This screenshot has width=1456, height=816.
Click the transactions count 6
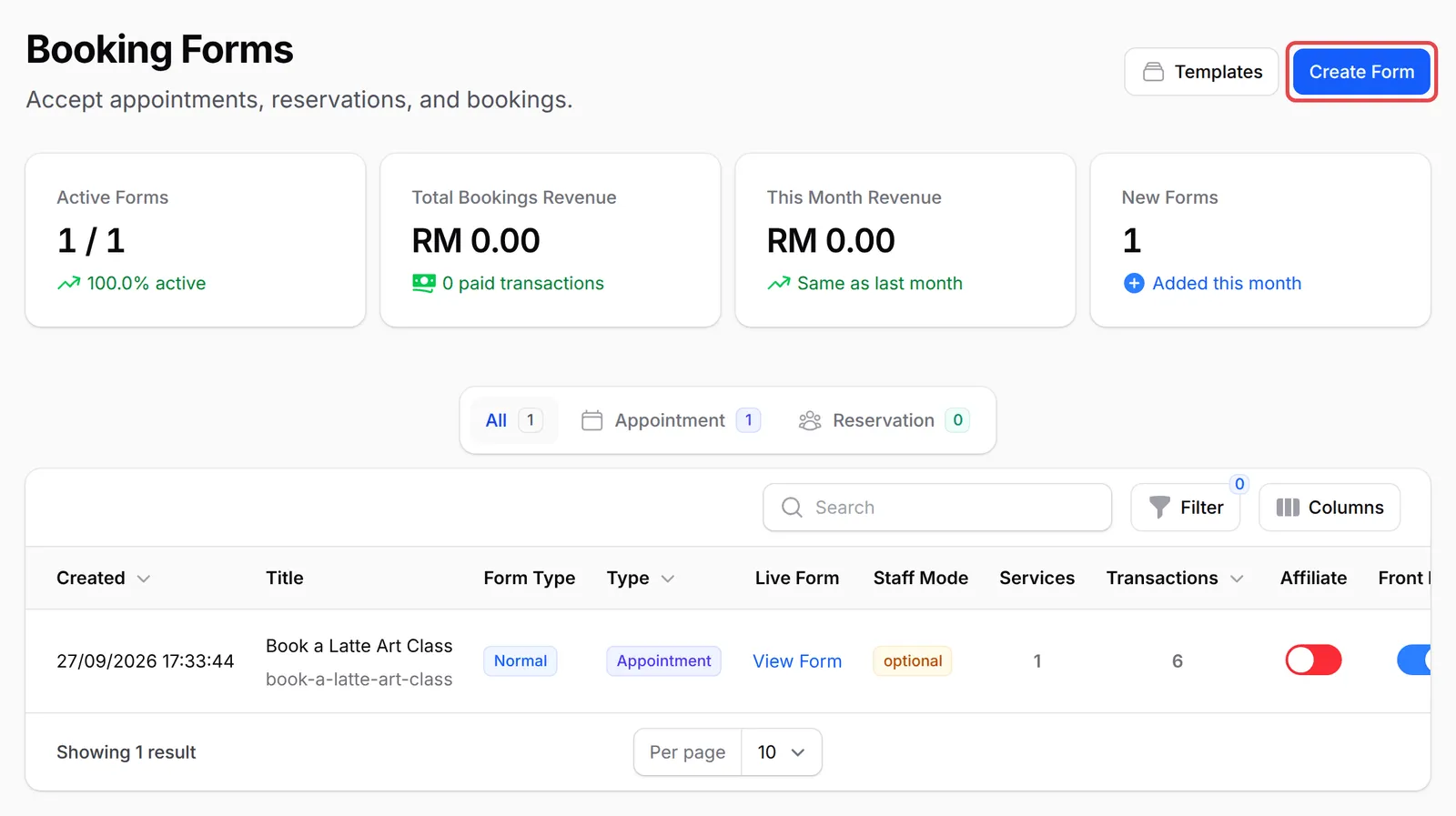pos(1178,661)
